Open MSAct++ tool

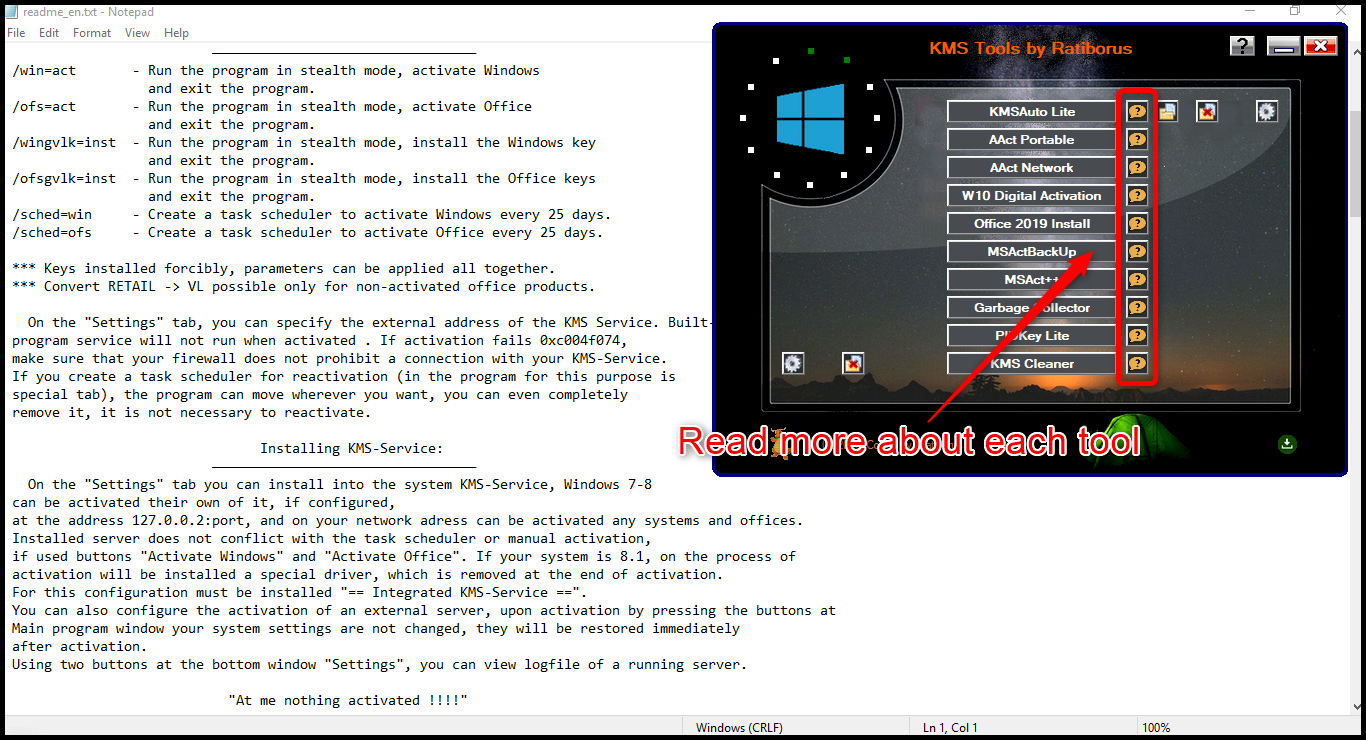pos(1032,280)
